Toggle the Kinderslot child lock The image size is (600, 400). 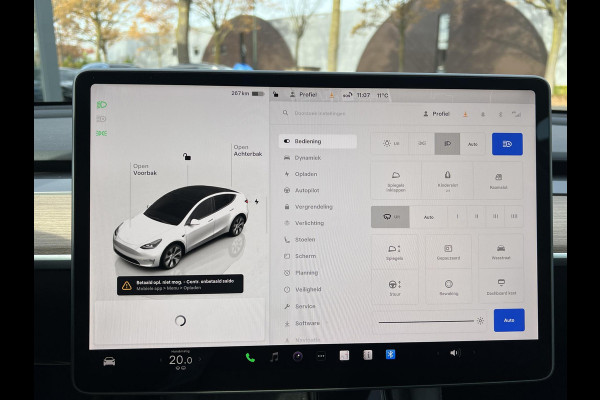447,180
